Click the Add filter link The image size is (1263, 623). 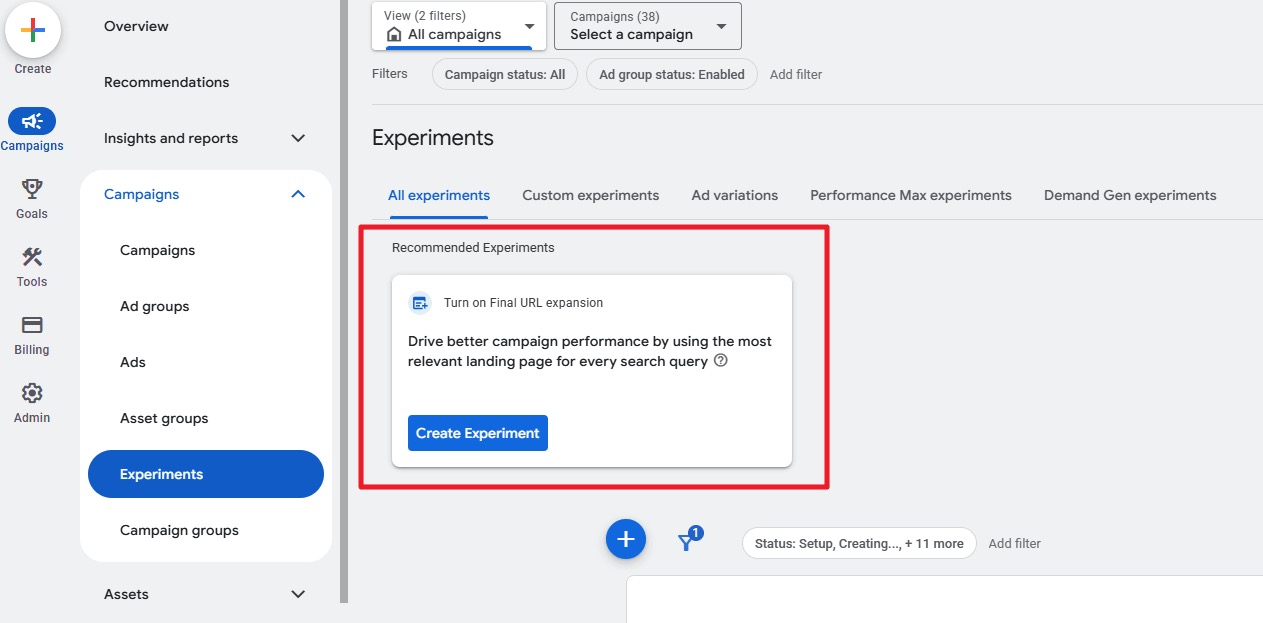tap(796, 74)
